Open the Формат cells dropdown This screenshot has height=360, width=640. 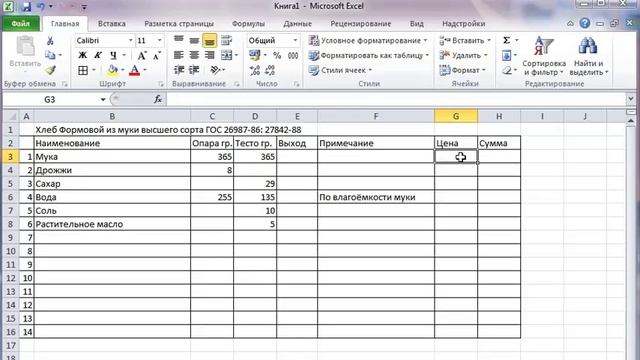tap(462, 70)
